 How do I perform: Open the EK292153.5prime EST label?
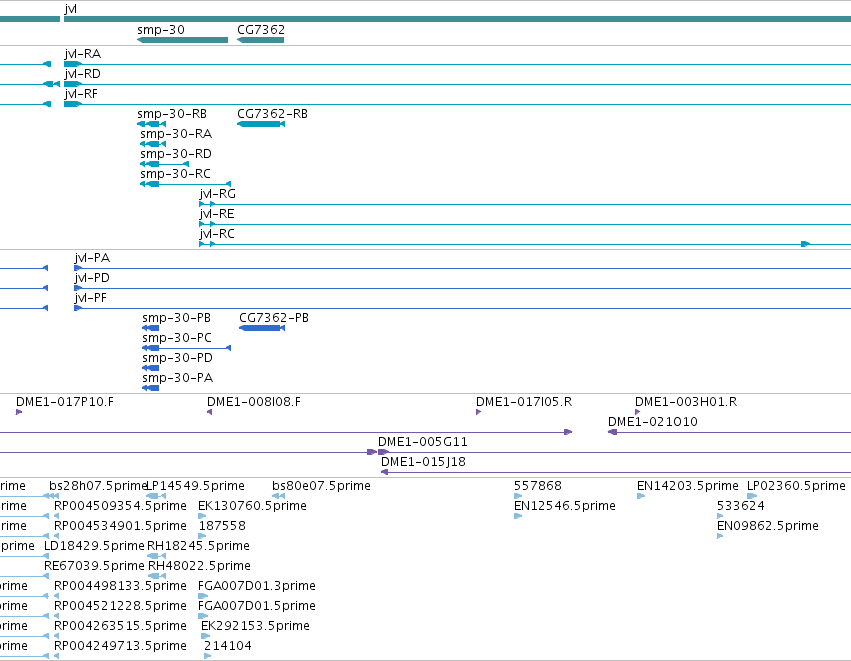256,627
